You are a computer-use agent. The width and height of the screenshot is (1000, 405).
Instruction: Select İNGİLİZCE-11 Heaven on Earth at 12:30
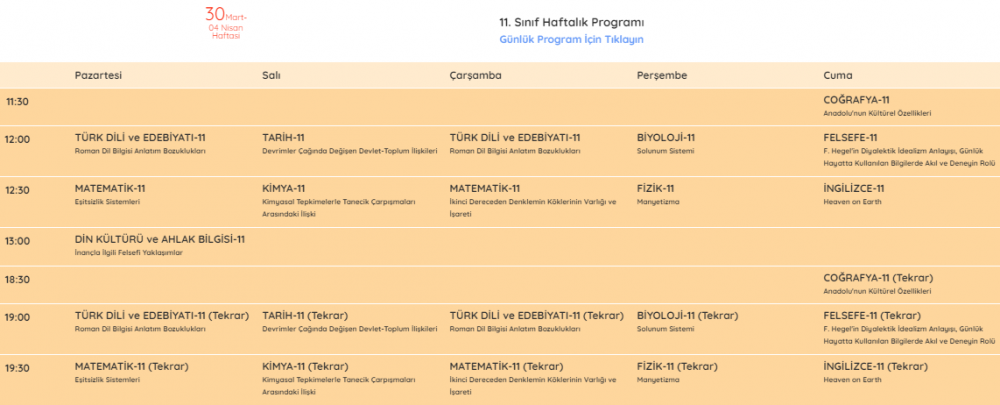(x=854, y=188)
